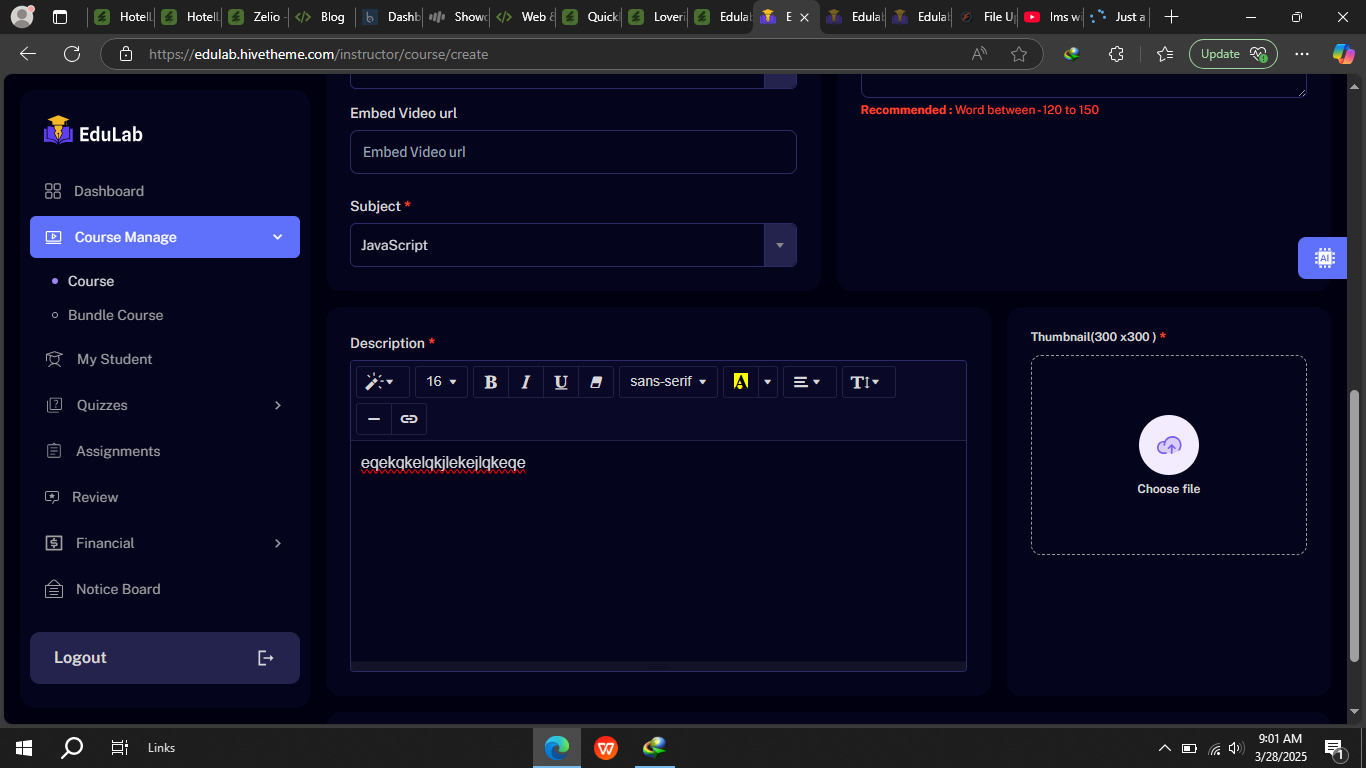Apply the yellow highlight color swatch
This screenshot has width=1366, height=768.
pos(741,382)
